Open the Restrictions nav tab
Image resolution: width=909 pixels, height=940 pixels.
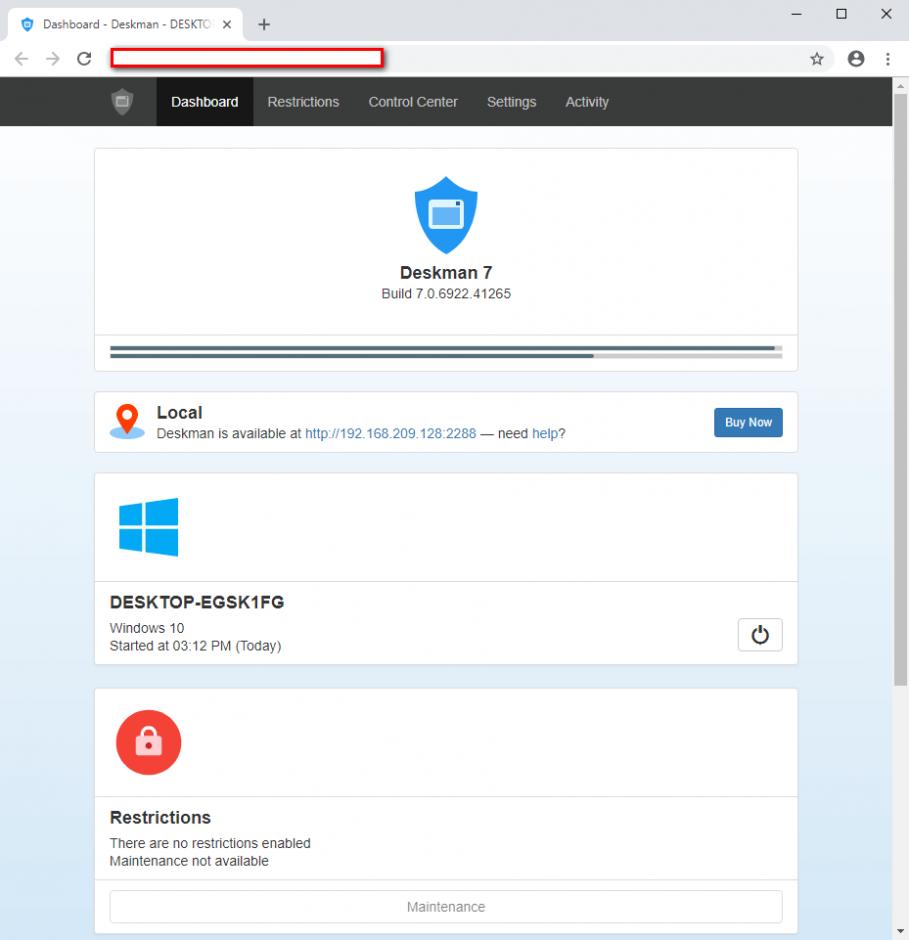click(x=303, y=102)
